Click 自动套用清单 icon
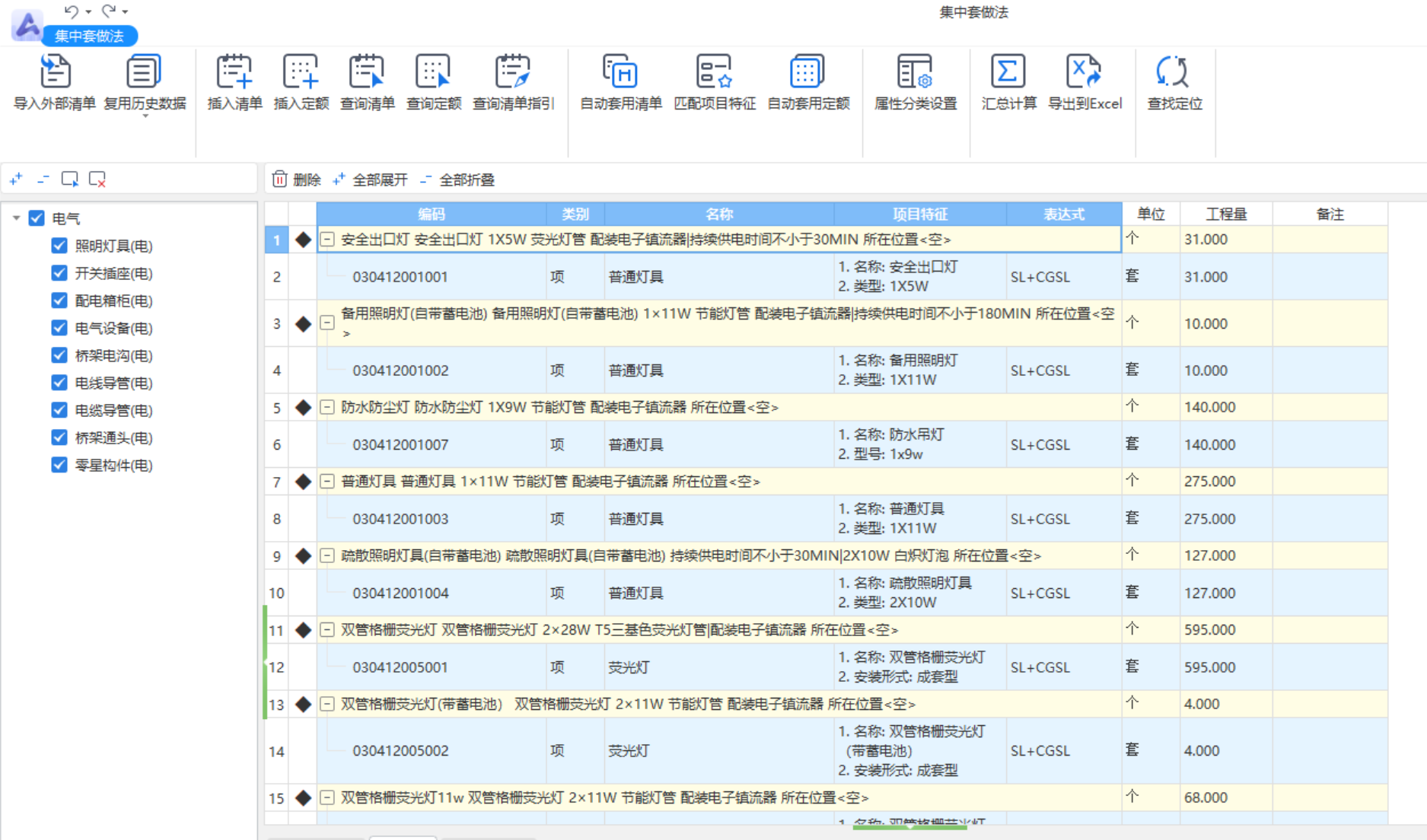 [x=620, y=82]
